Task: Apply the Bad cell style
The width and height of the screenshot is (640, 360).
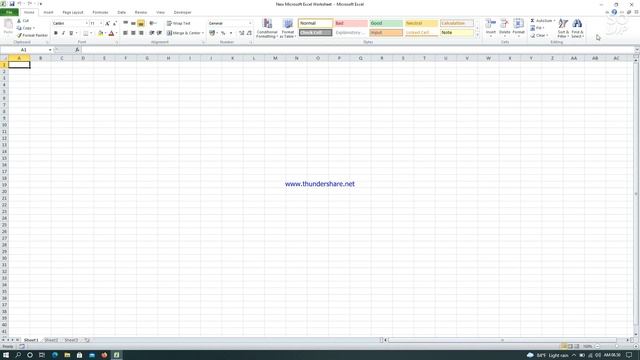Action: pos(351,23)
